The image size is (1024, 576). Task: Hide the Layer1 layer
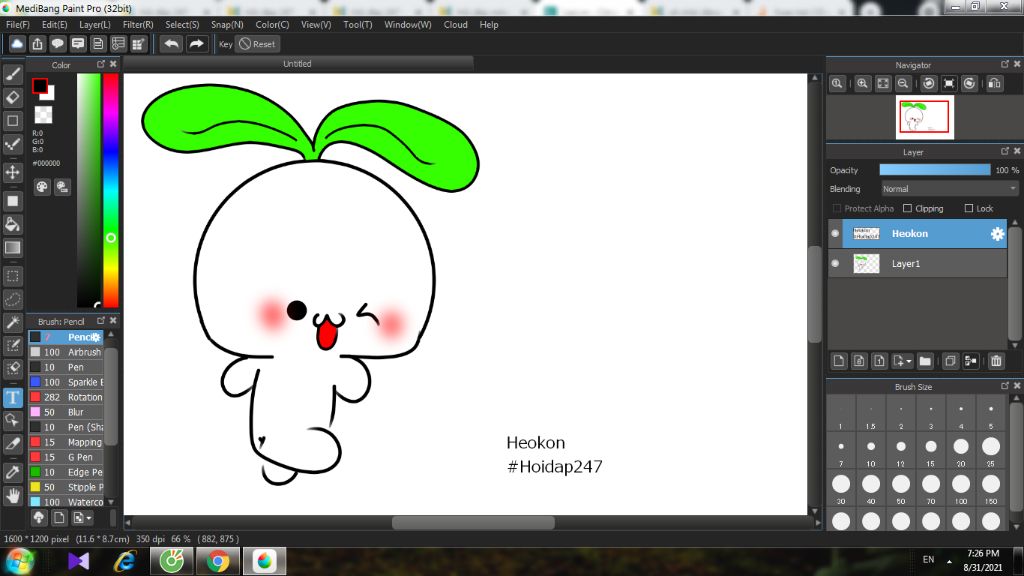pyautogui.click(x=835, y=264)
